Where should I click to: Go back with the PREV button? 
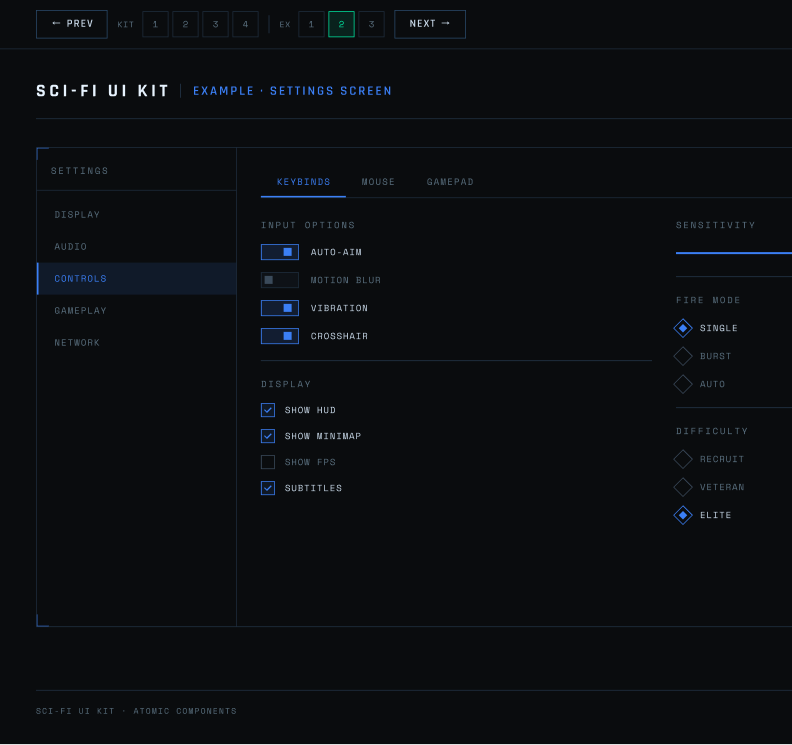pyautogui.click(x=72, y=24)
